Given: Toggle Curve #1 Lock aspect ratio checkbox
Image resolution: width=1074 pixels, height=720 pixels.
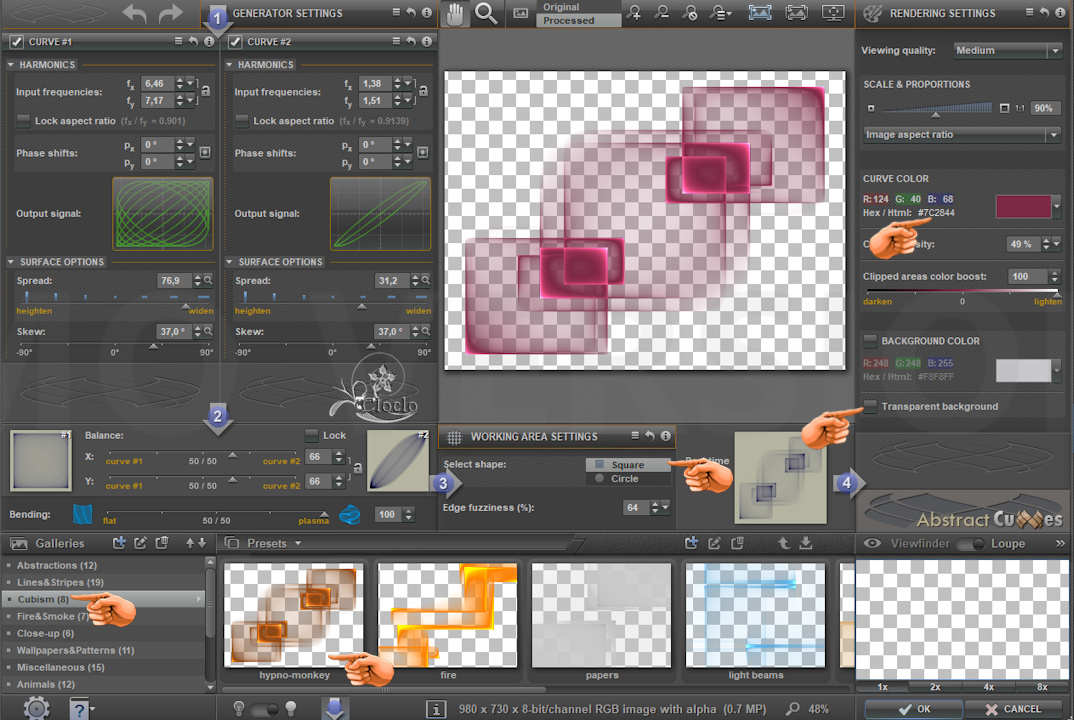Looking at the screenshot, I should 24,121.
